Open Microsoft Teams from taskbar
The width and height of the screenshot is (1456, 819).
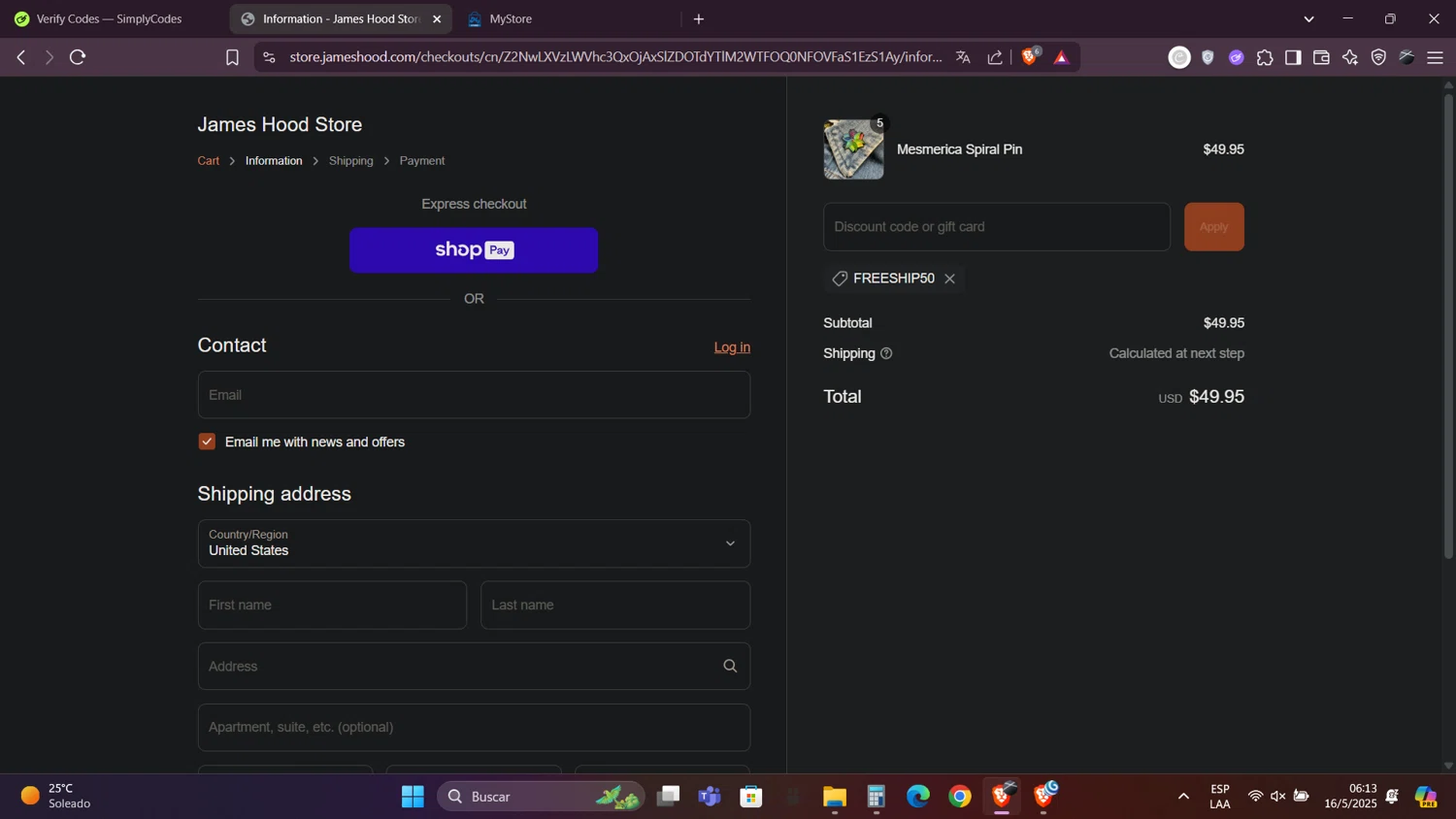point(710,797)
